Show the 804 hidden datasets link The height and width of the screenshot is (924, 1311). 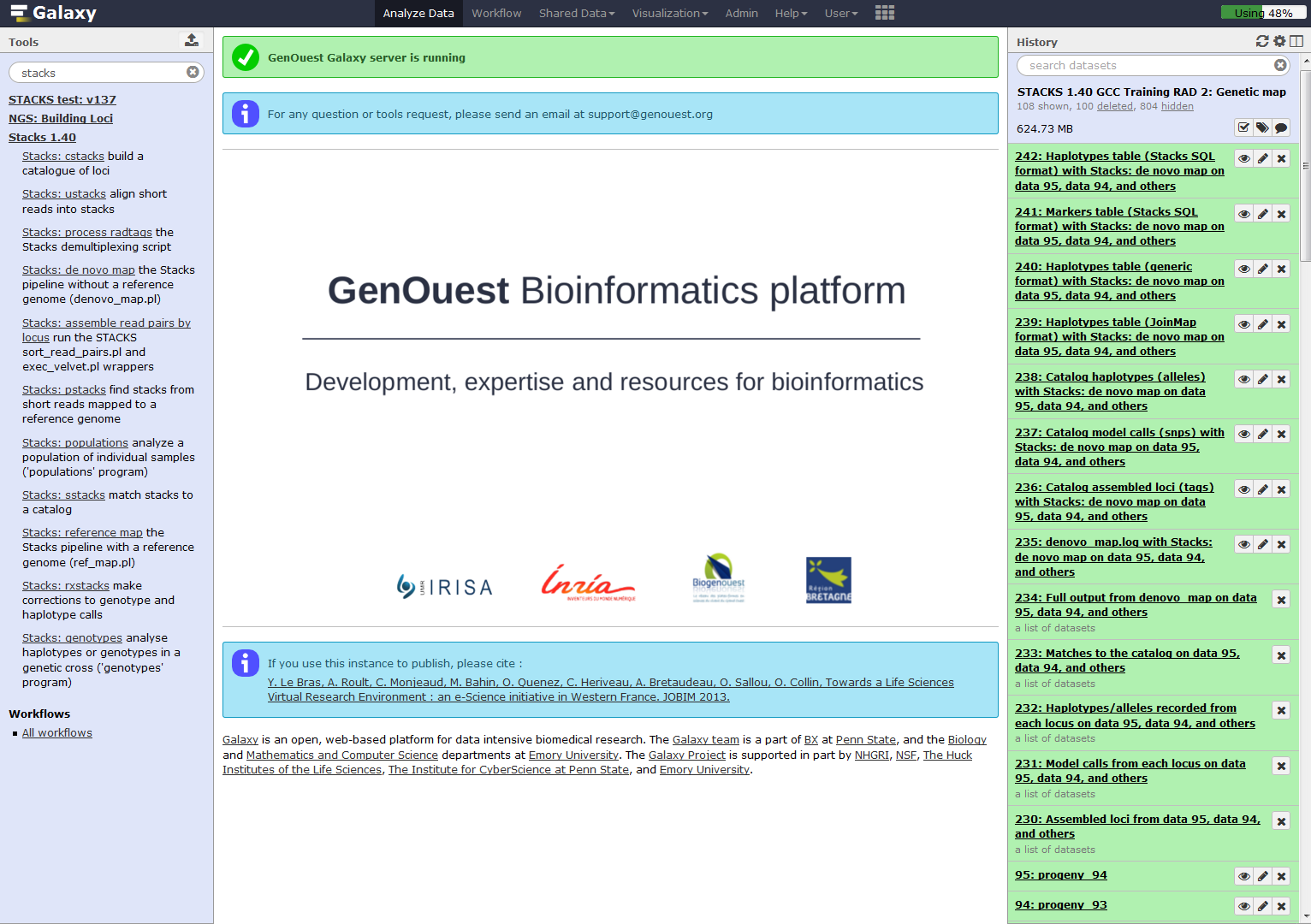[x=1178, y=106]
